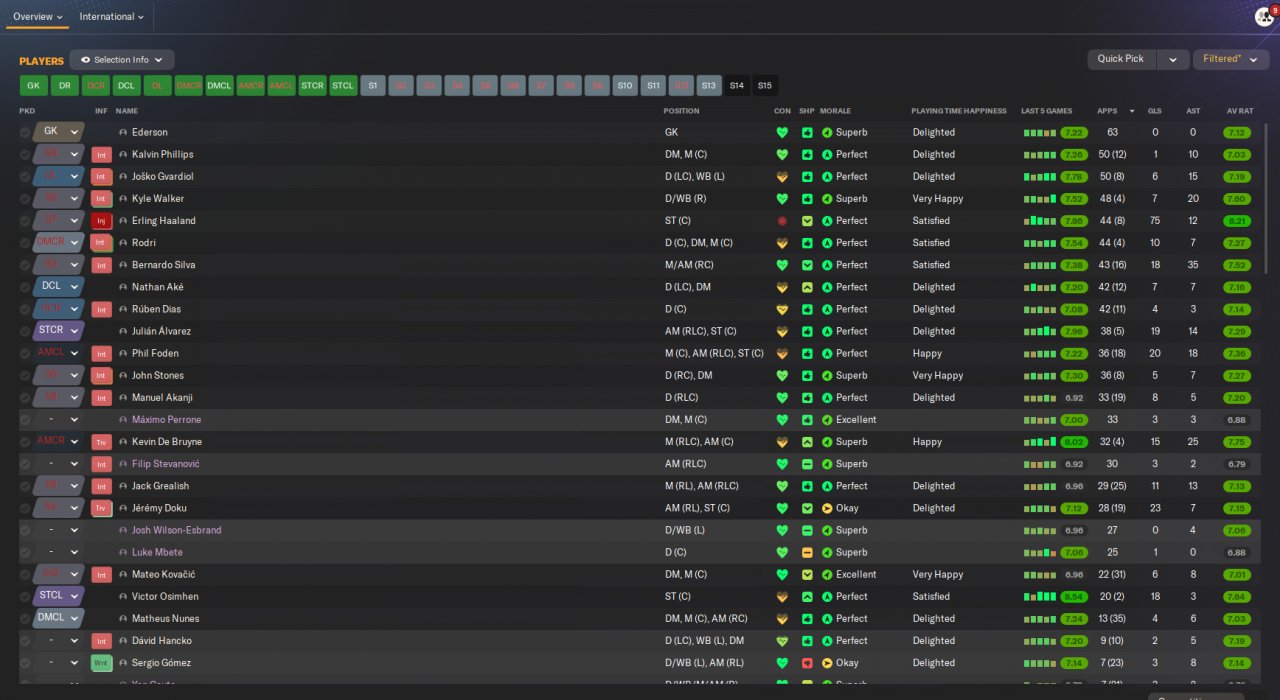Toggle the picked checkmark for Matheus Nunes
The height and width of the screenshot is (700, 1280).
pyautogui.click(x=25, y=619)
